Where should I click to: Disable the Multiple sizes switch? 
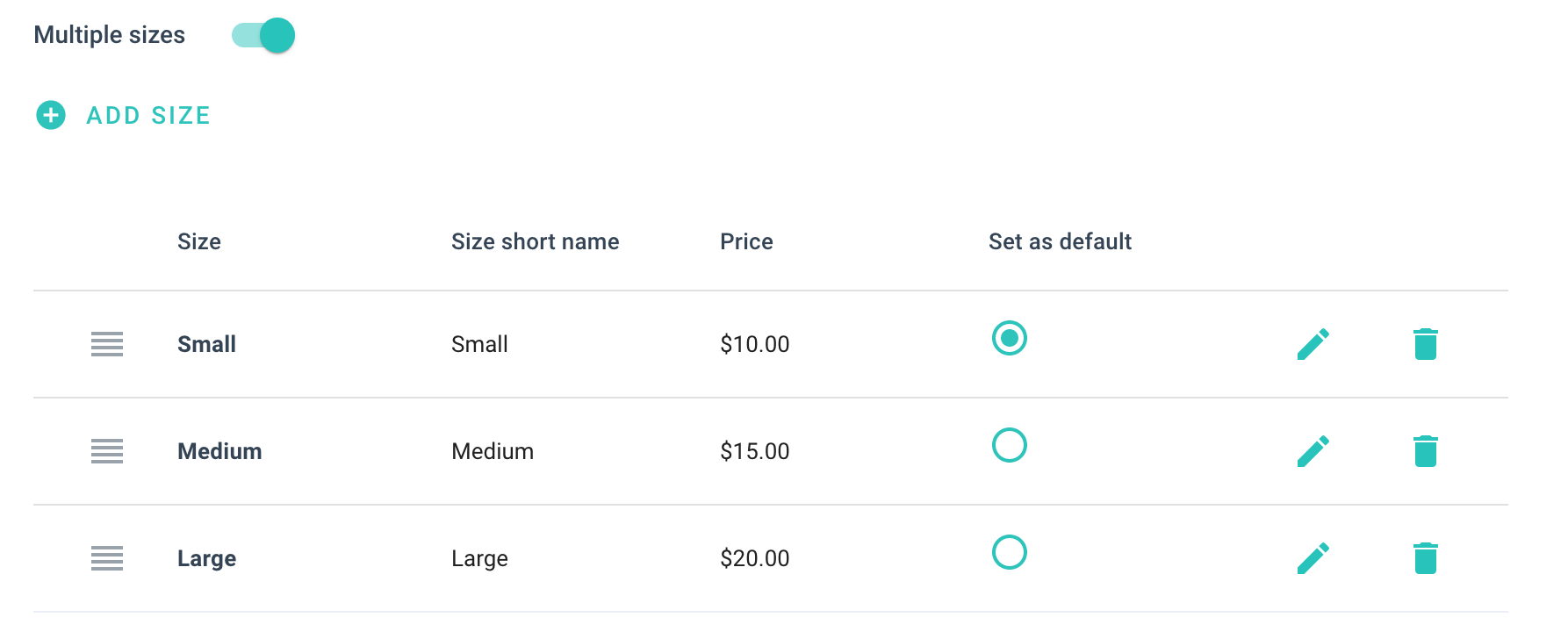coord(263,35)
